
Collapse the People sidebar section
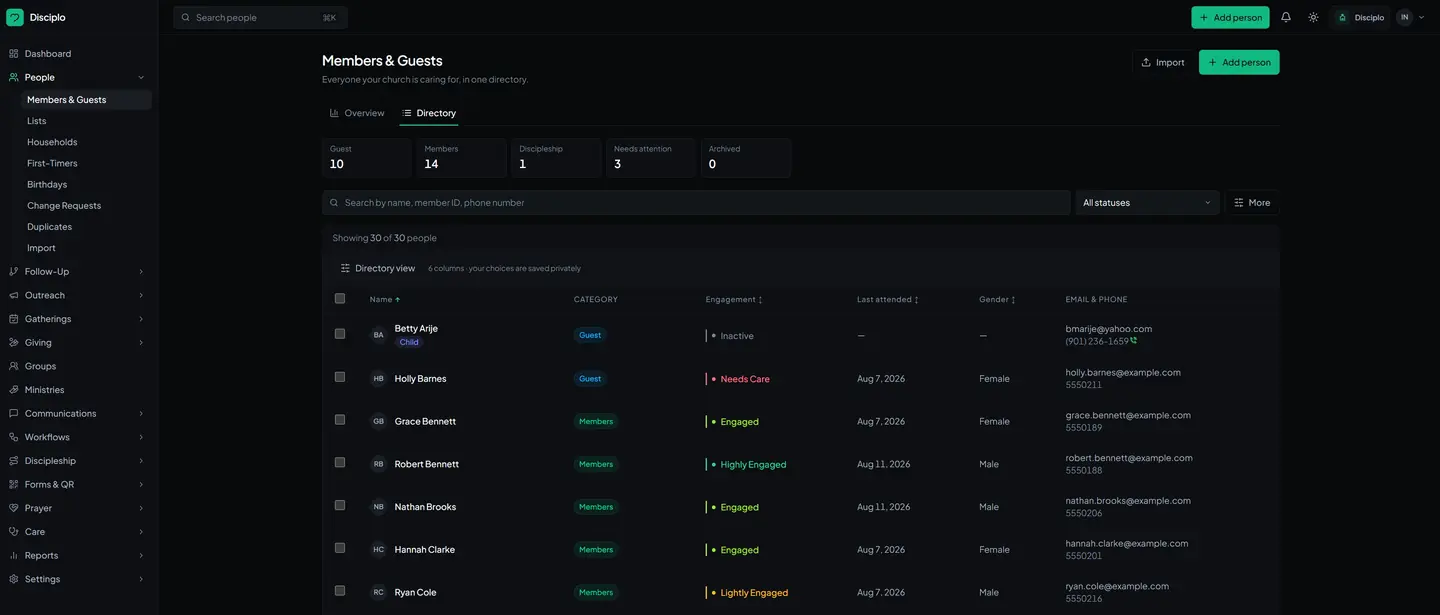click(x=141, y=78)
